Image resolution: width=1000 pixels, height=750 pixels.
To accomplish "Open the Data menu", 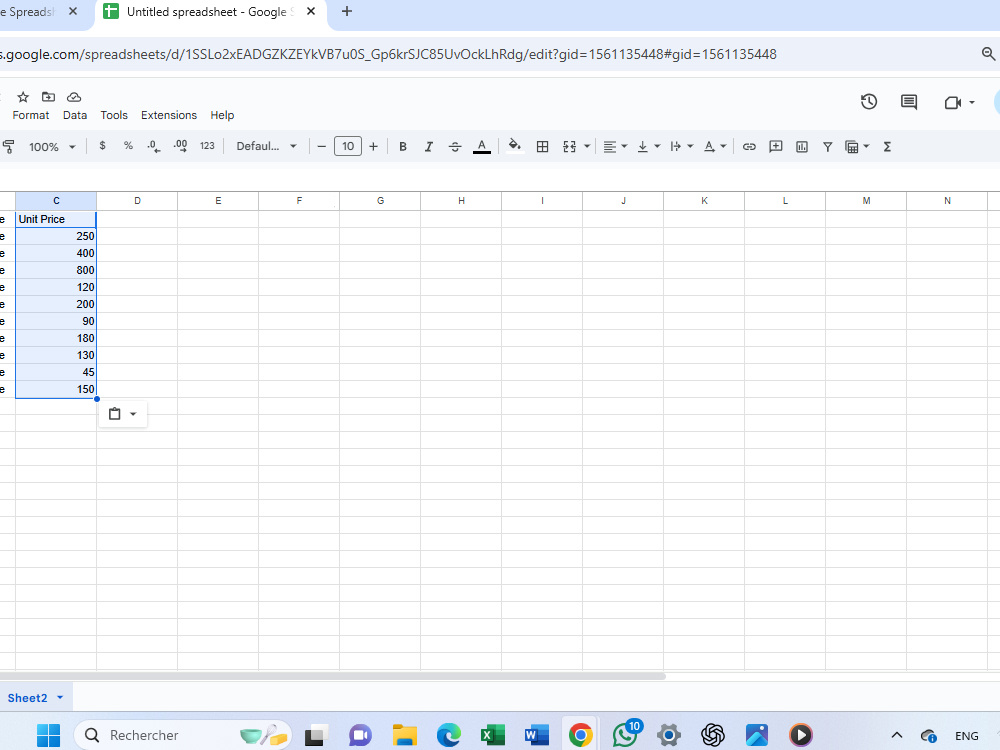I will click(75, 115).
